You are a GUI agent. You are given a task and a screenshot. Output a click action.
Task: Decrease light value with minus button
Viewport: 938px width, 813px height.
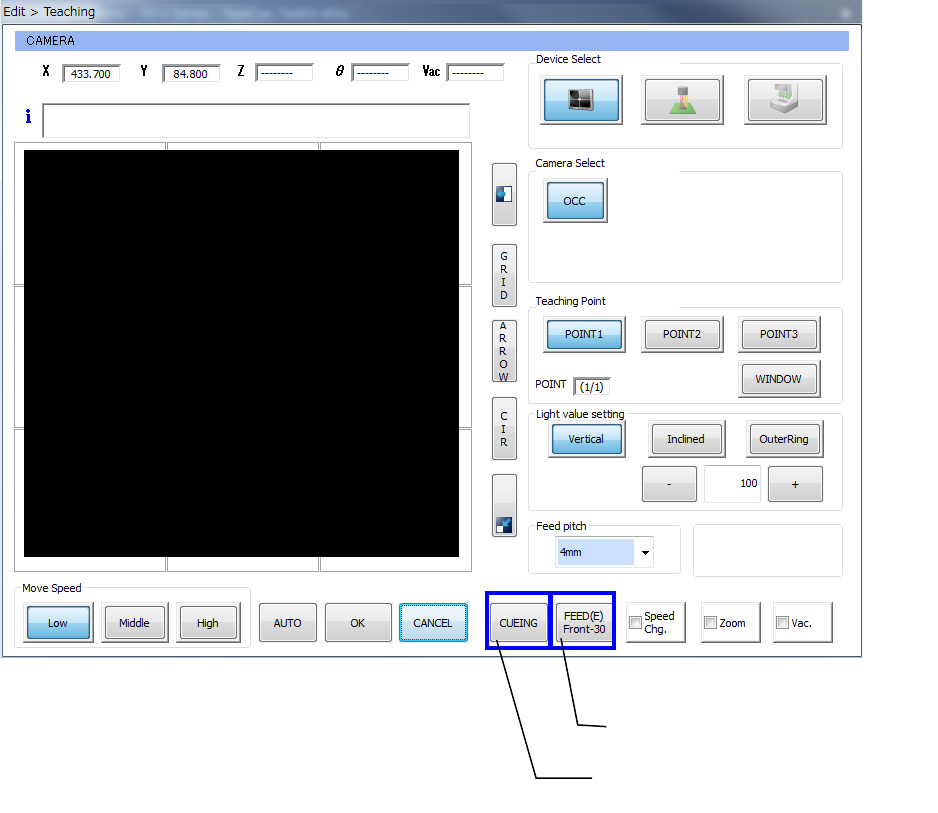(x=669, y=483)
